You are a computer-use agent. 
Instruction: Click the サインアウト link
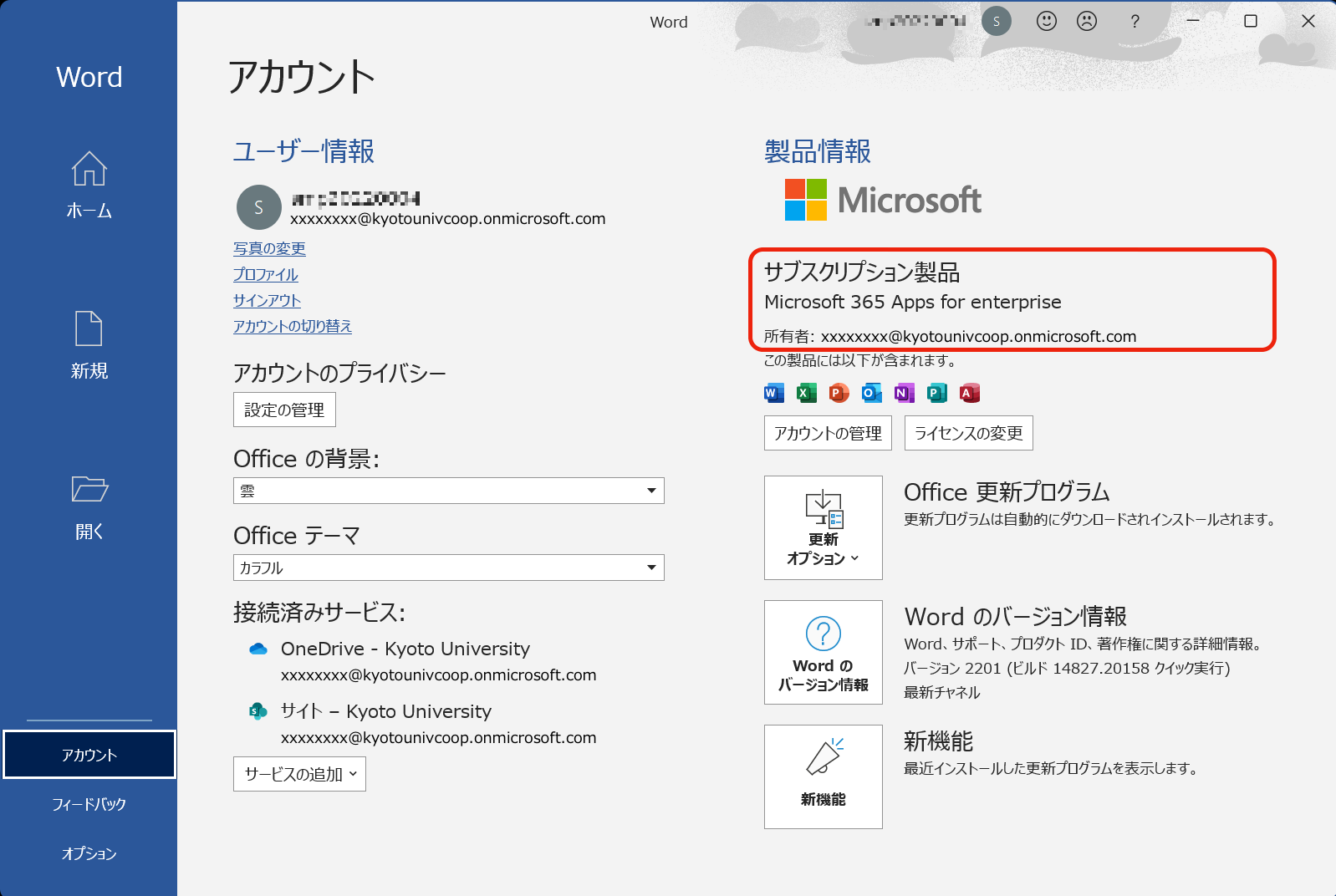pyautogui.click(x=267, y=300)
